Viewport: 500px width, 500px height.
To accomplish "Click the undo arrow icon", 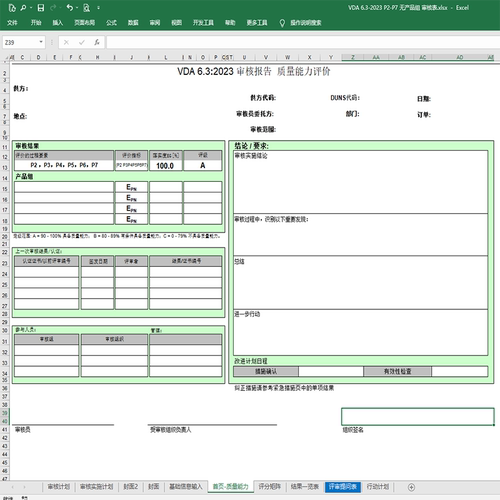I will click(69, 8).
